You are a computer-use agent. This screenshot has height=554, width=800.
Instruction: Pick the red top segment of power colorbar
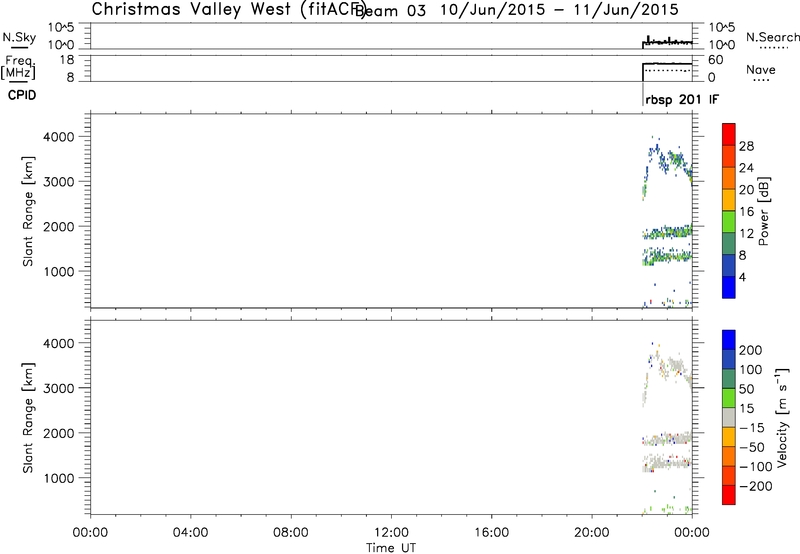click(x=729, y=135)
